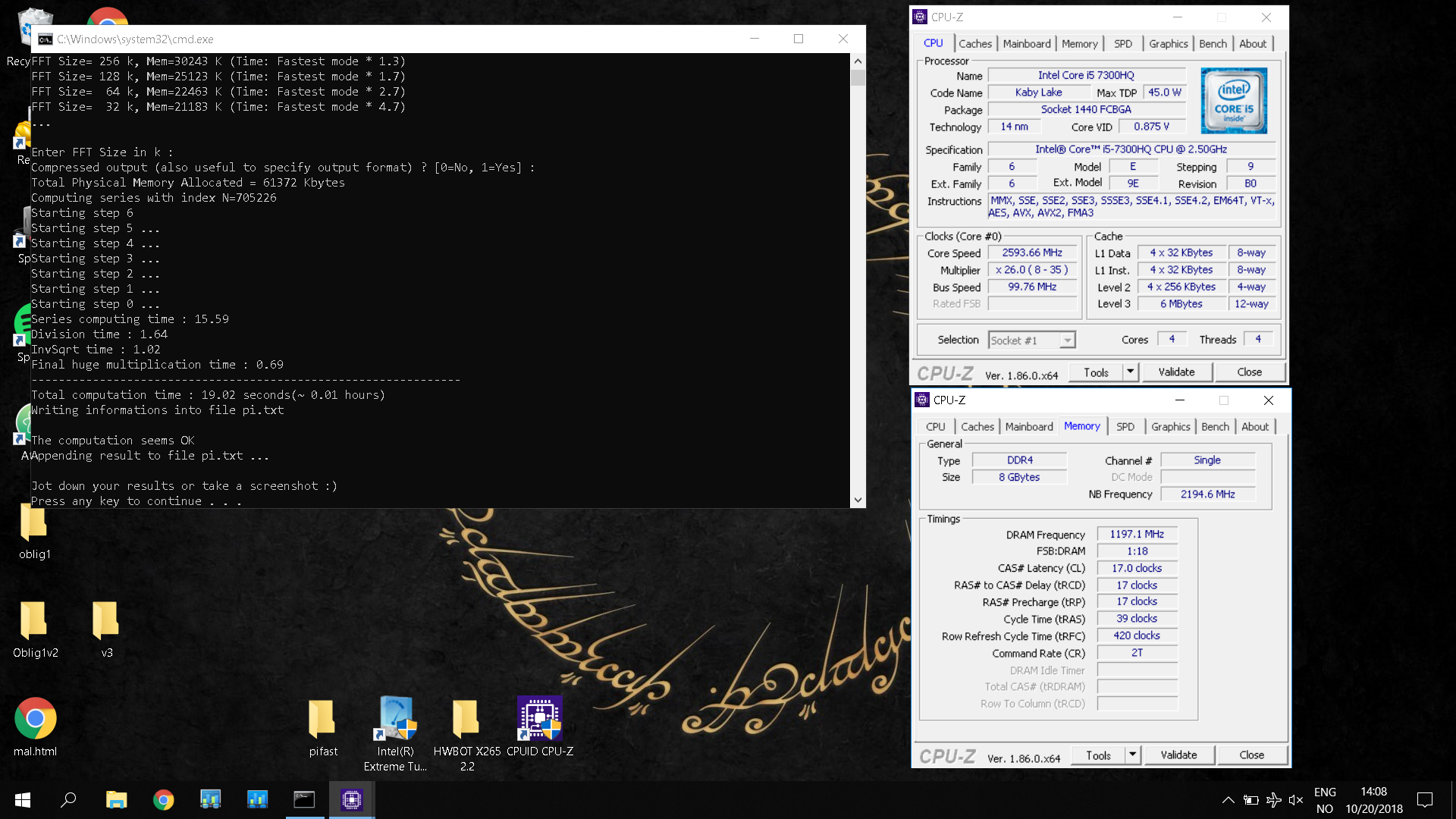Open the second blue app in taskbar
1456x819 pixels.
(257, 799)
